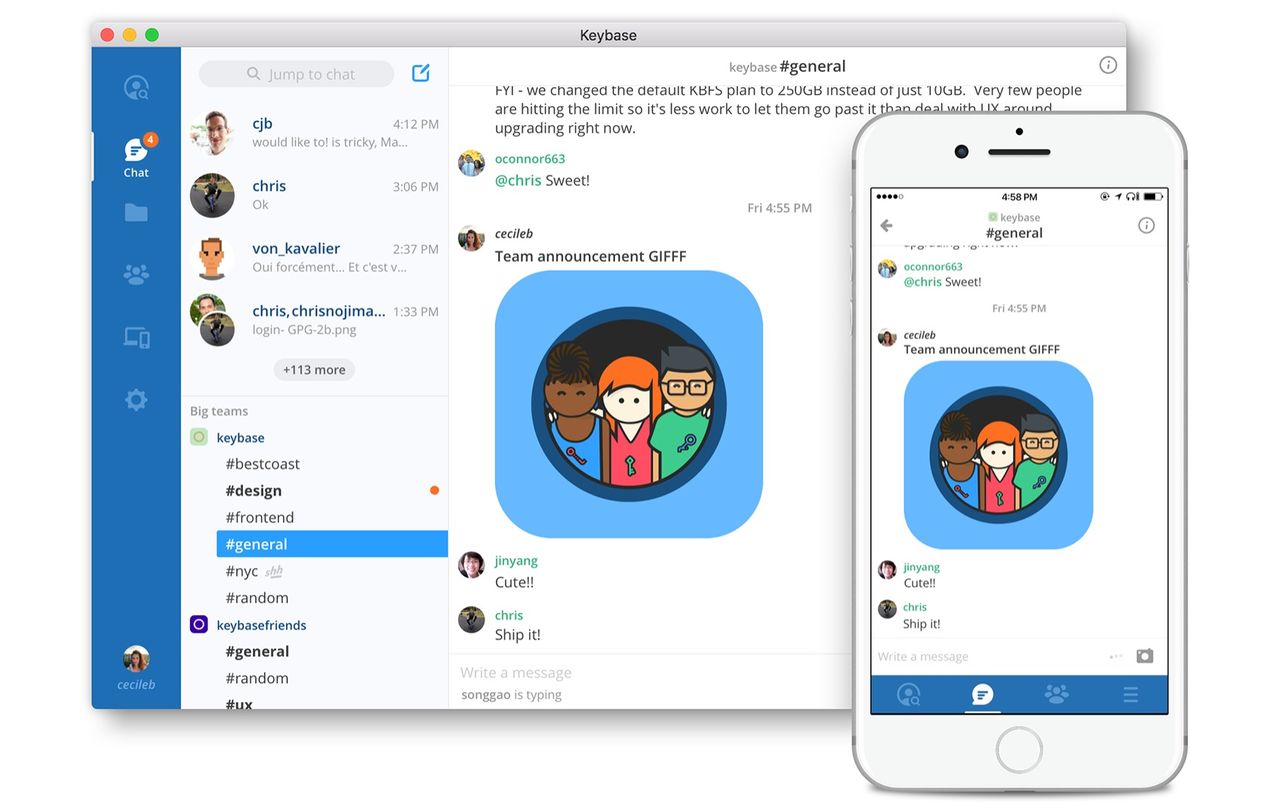Select #general channel under keybase team
The height and width of the screenshot is (809, 1280).
pos(332,544)
